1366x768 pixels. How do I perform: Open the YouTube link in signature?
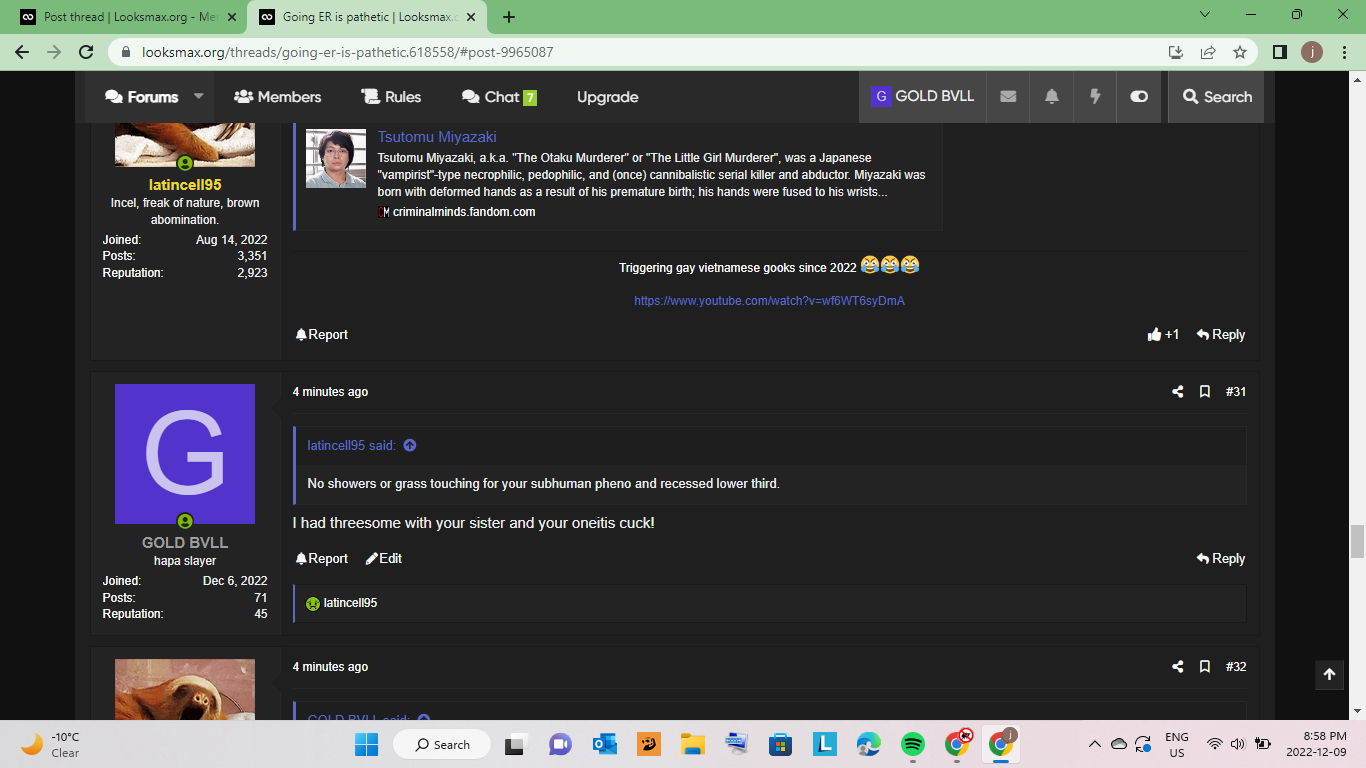click(769, 301)
